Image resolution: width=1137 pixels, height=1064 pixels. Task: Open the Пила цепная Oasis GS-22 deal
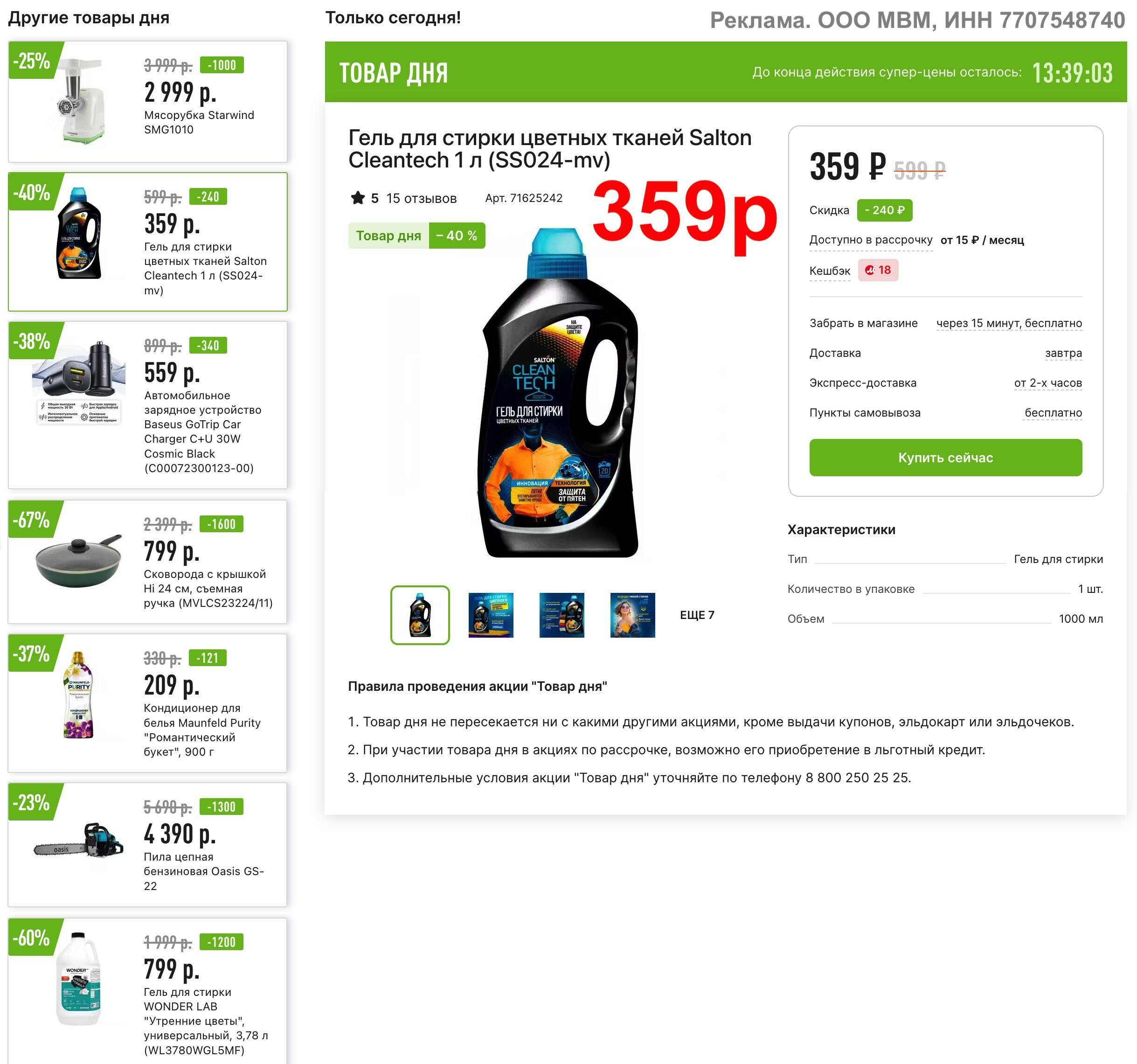coord(147,844)
